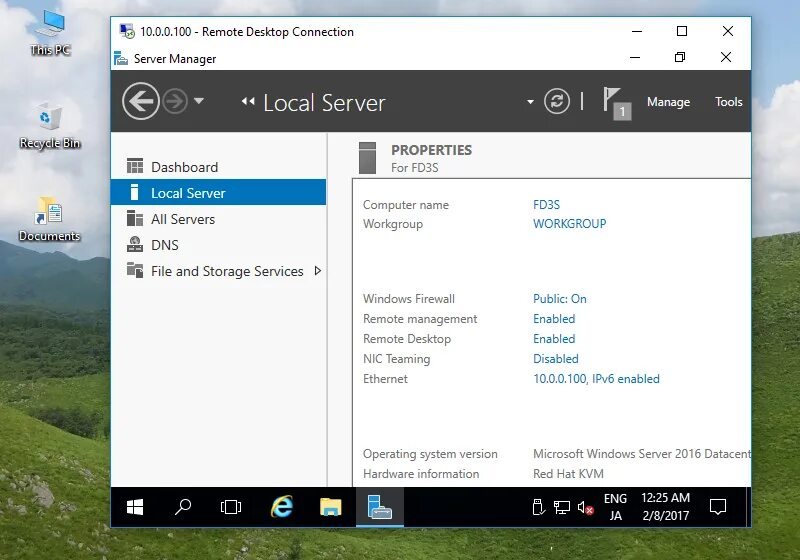Open File Explorer from remote taskbar
800x560 pixels.
(x=331, y=507)
